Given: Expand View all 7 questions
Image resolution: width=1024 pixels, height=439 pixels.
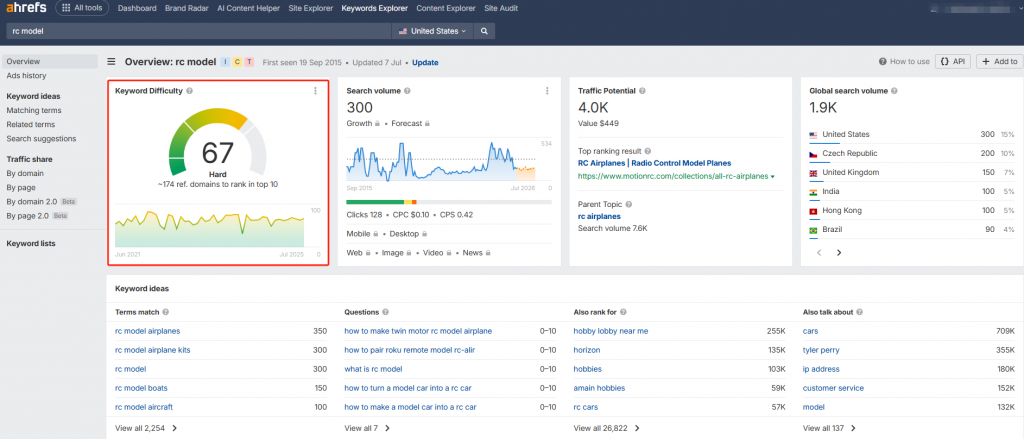Looking at the screenshot, I should (x=367, y=429).
